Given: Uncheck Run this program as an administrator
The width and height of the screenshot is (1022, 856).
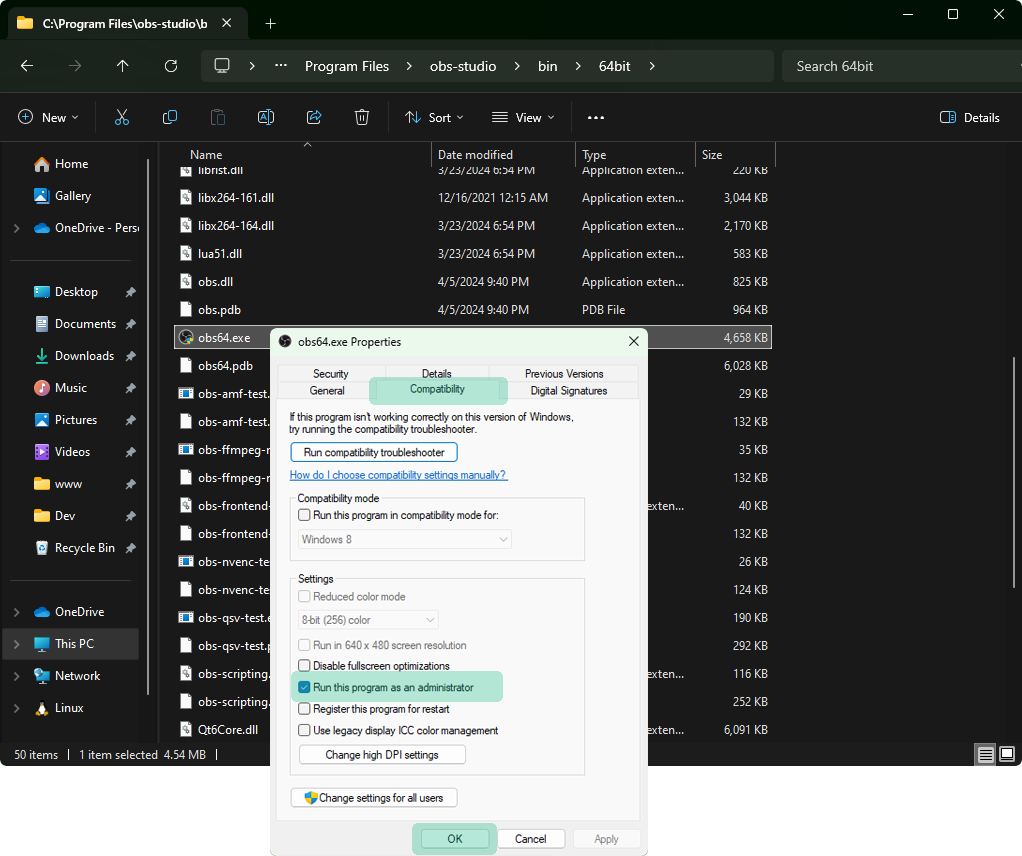Looking at the screenshot, I should [x=305, y=688].
